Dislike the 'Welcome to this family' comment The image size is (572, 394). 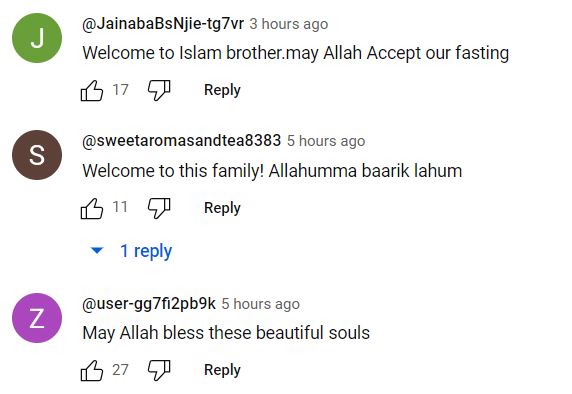(159, 208)
